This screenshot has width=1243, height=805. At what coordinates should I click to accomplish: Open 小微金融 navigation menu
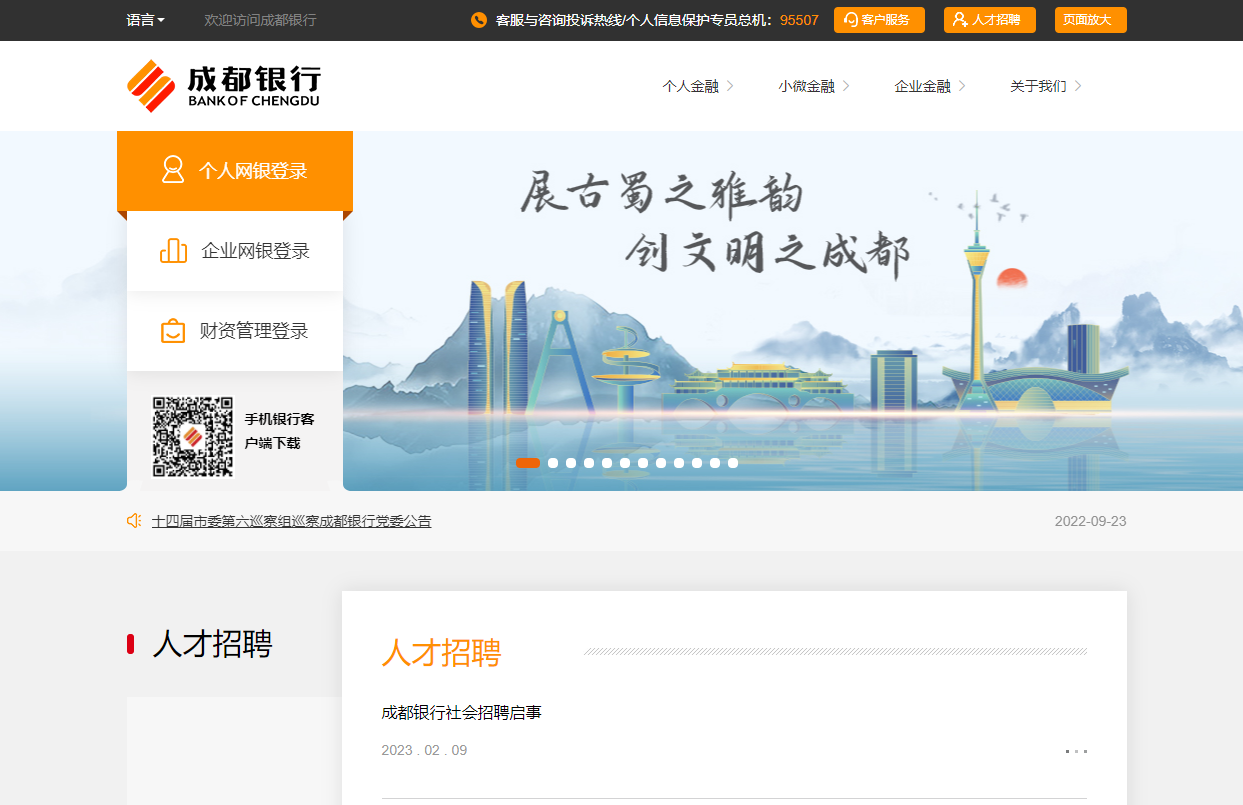point(806,86)
